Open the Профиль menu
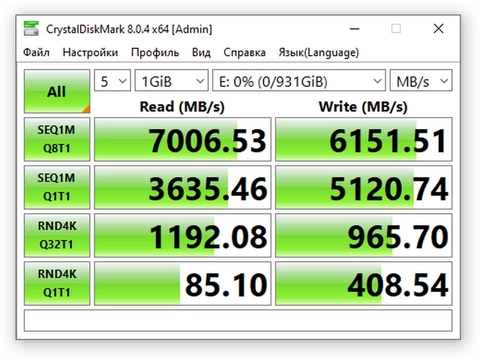Screen dimensions: 480x360 pyautogui.click(x=155, y=52)
